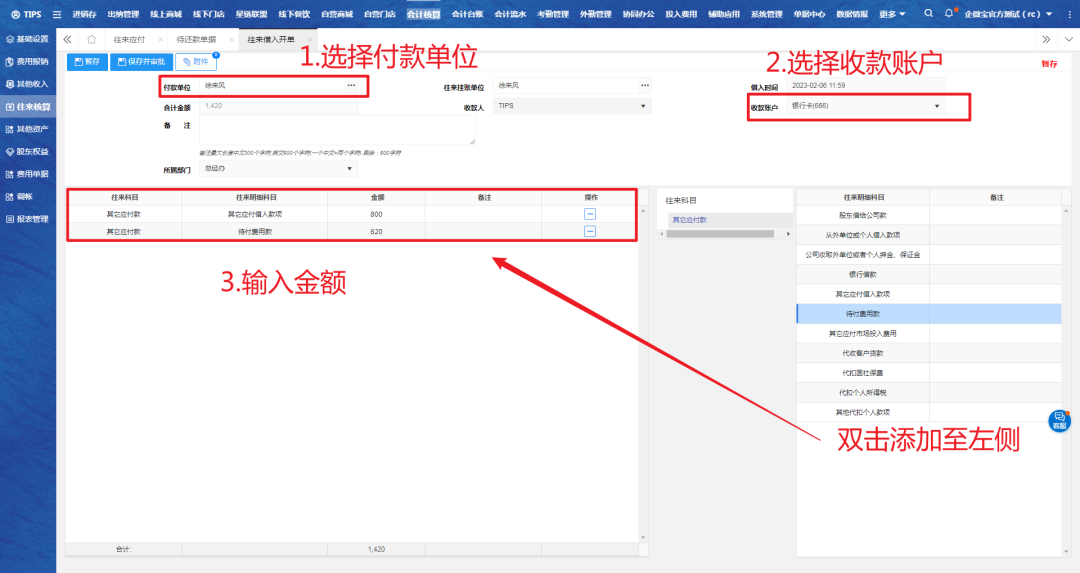Click the 附件 attachment button
1080x573 pixels.
click(196, 62)
